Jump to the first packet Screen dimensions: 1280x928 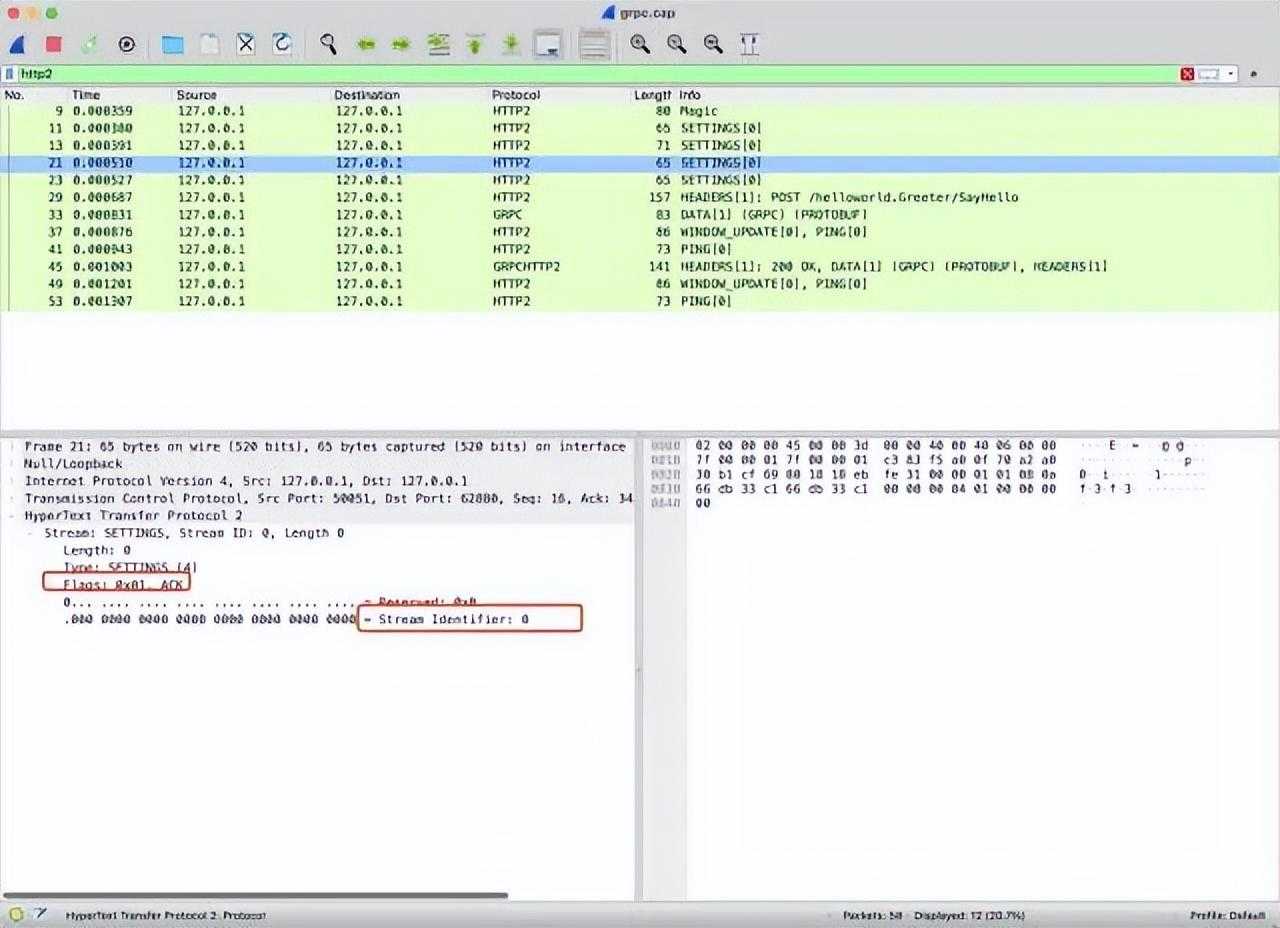(x=474, y=44)
